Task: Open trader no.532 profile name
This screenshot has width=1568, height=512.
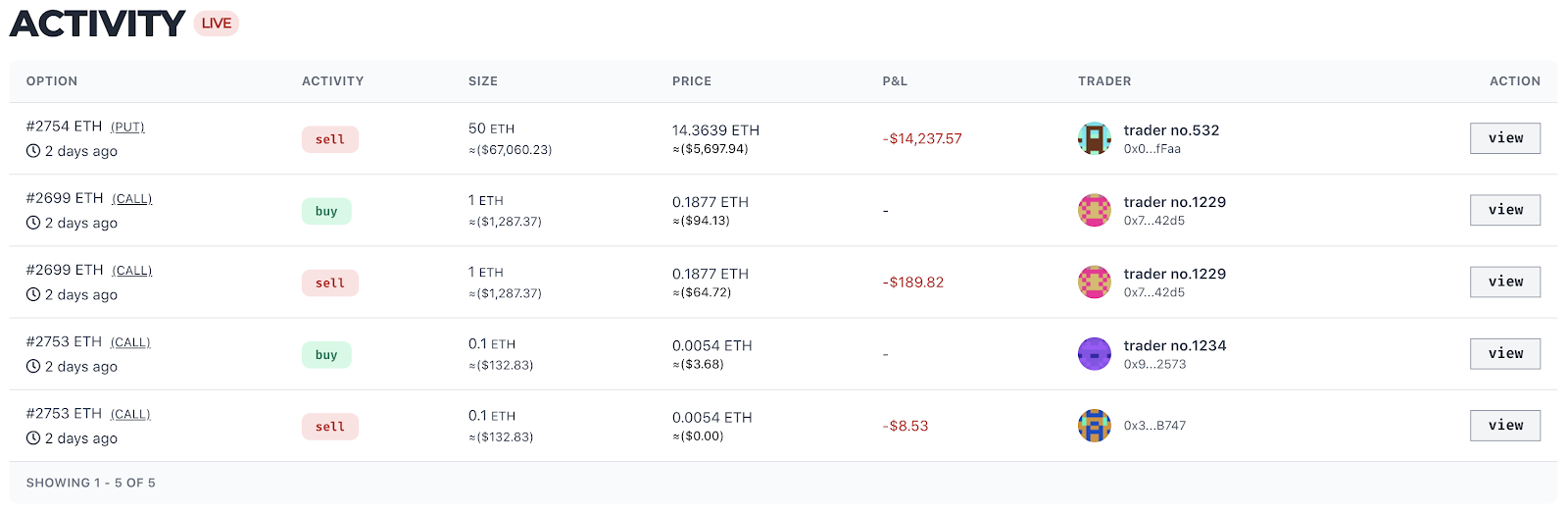Action: 1171,130
